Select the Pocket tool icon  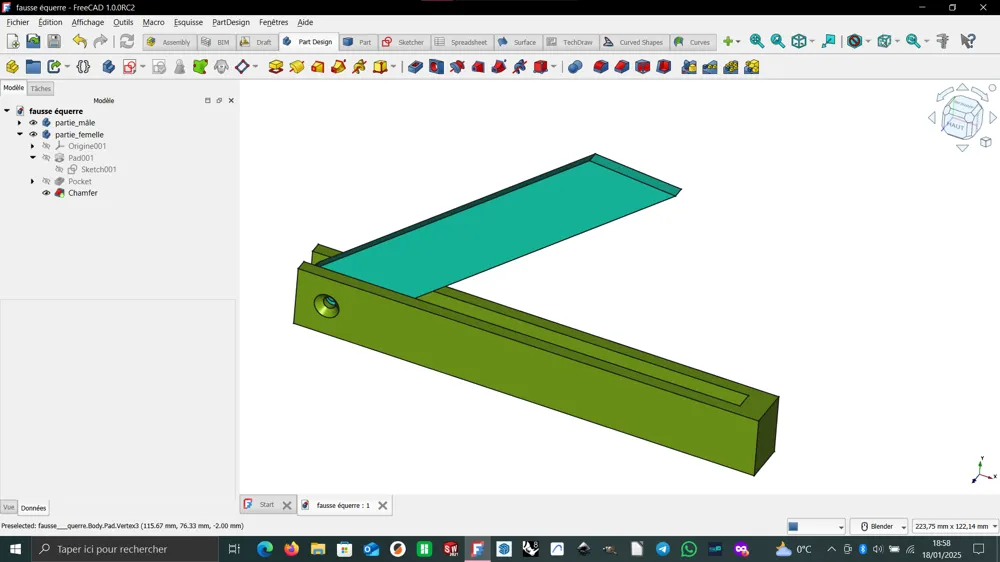[x=415, y=66]
